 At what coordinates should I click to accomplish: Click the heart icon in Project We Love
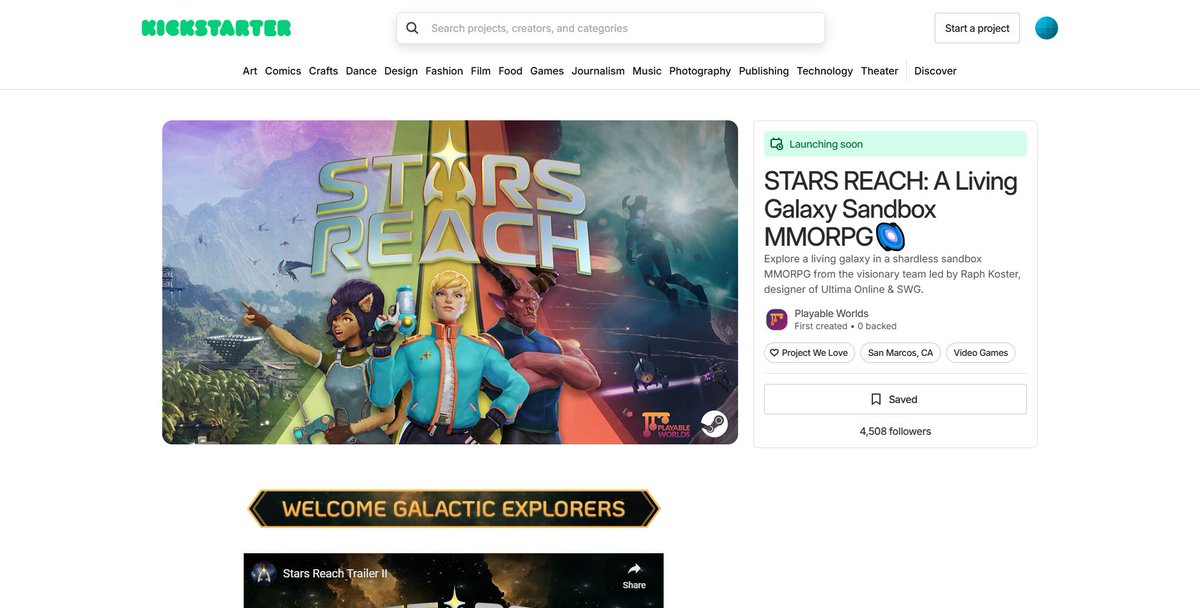pos(774,353)
